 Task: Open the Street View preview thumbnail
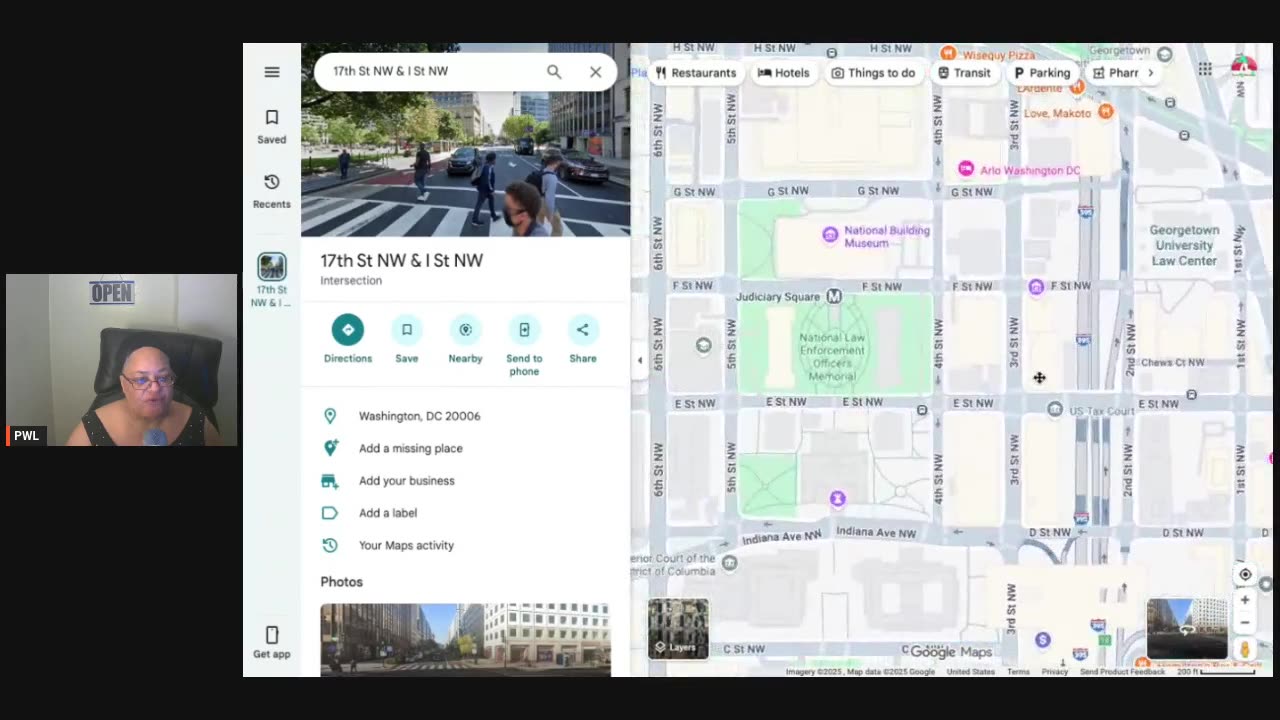(x=1187, y=628)
